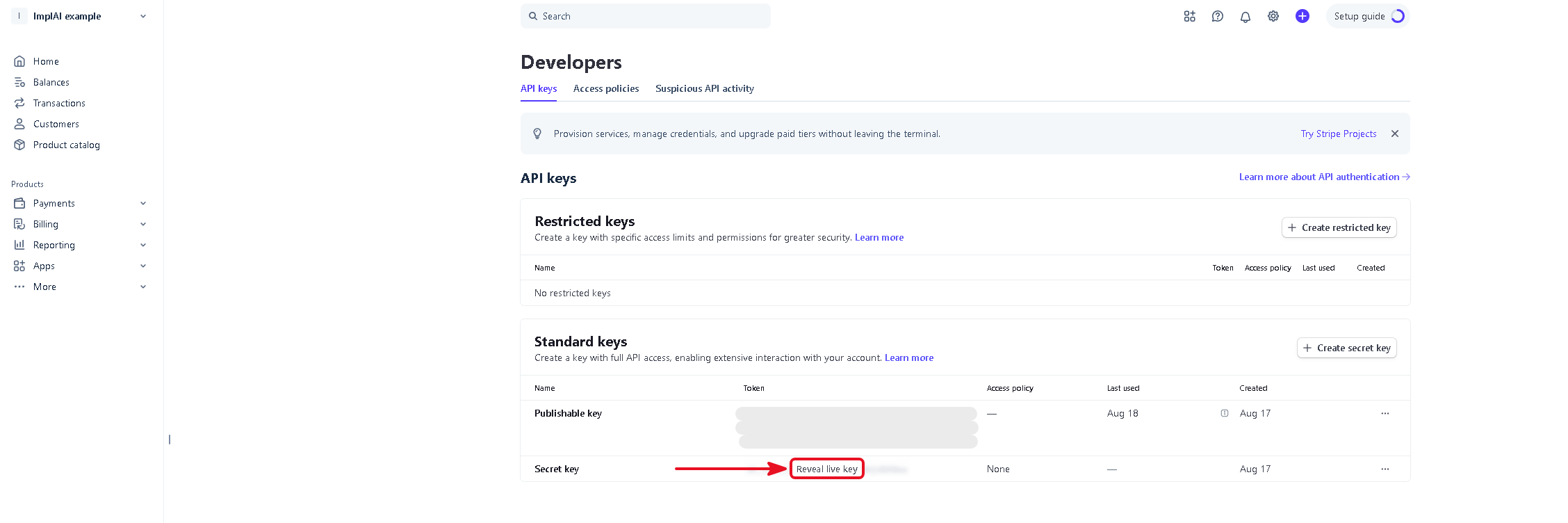Expand the ImplAI example account switcher
Viewport: 1568px width, 523px height.
tap(81, 16)
